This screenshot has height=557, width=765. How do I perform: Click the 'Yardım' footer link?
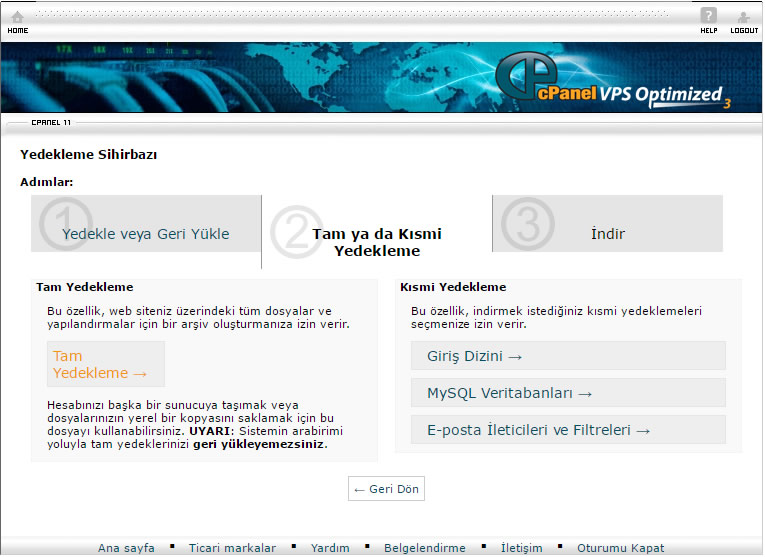point(330,548)
